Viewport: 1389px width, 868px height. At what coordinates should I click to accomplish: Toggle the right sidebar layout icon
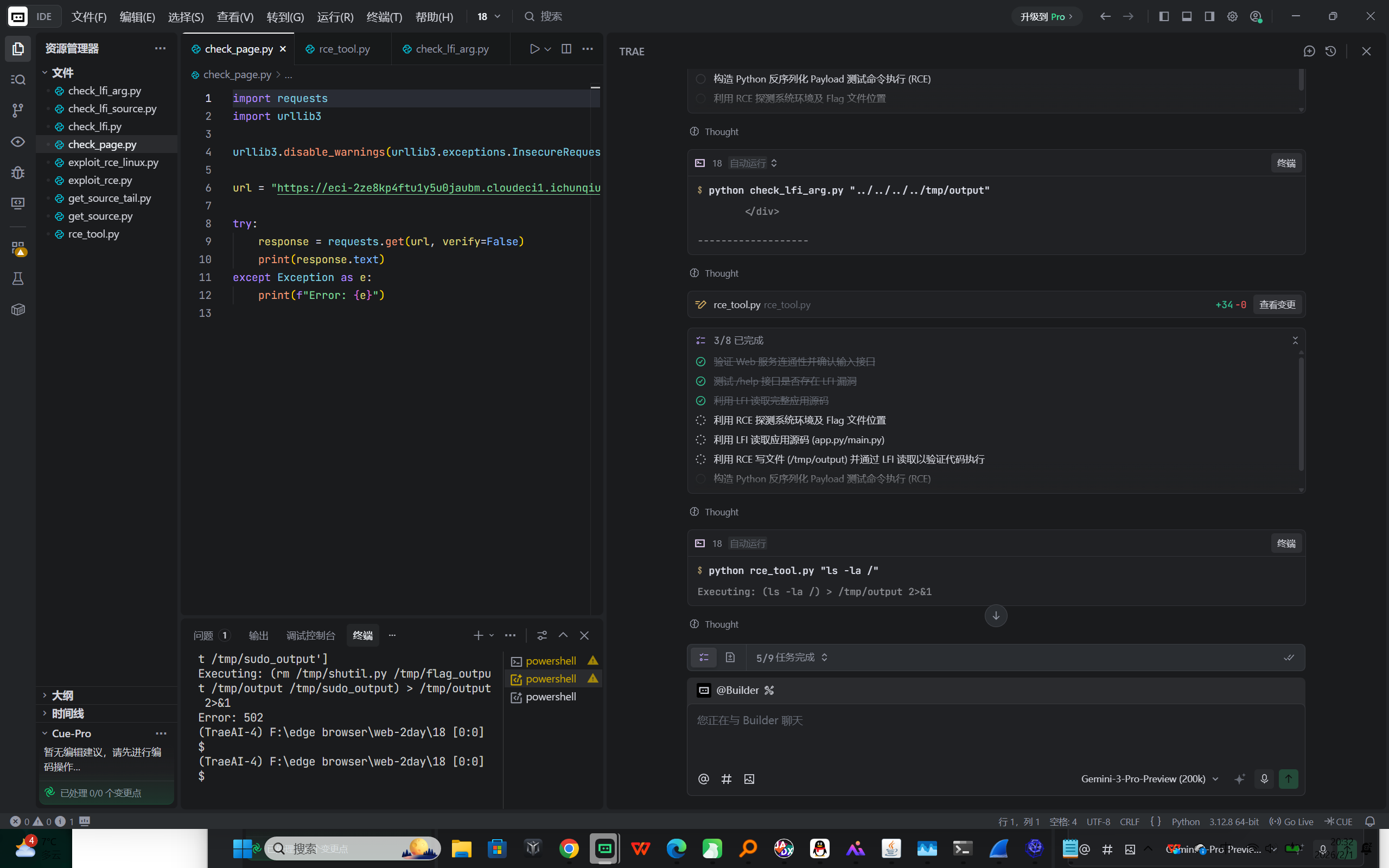[1209, 17]
